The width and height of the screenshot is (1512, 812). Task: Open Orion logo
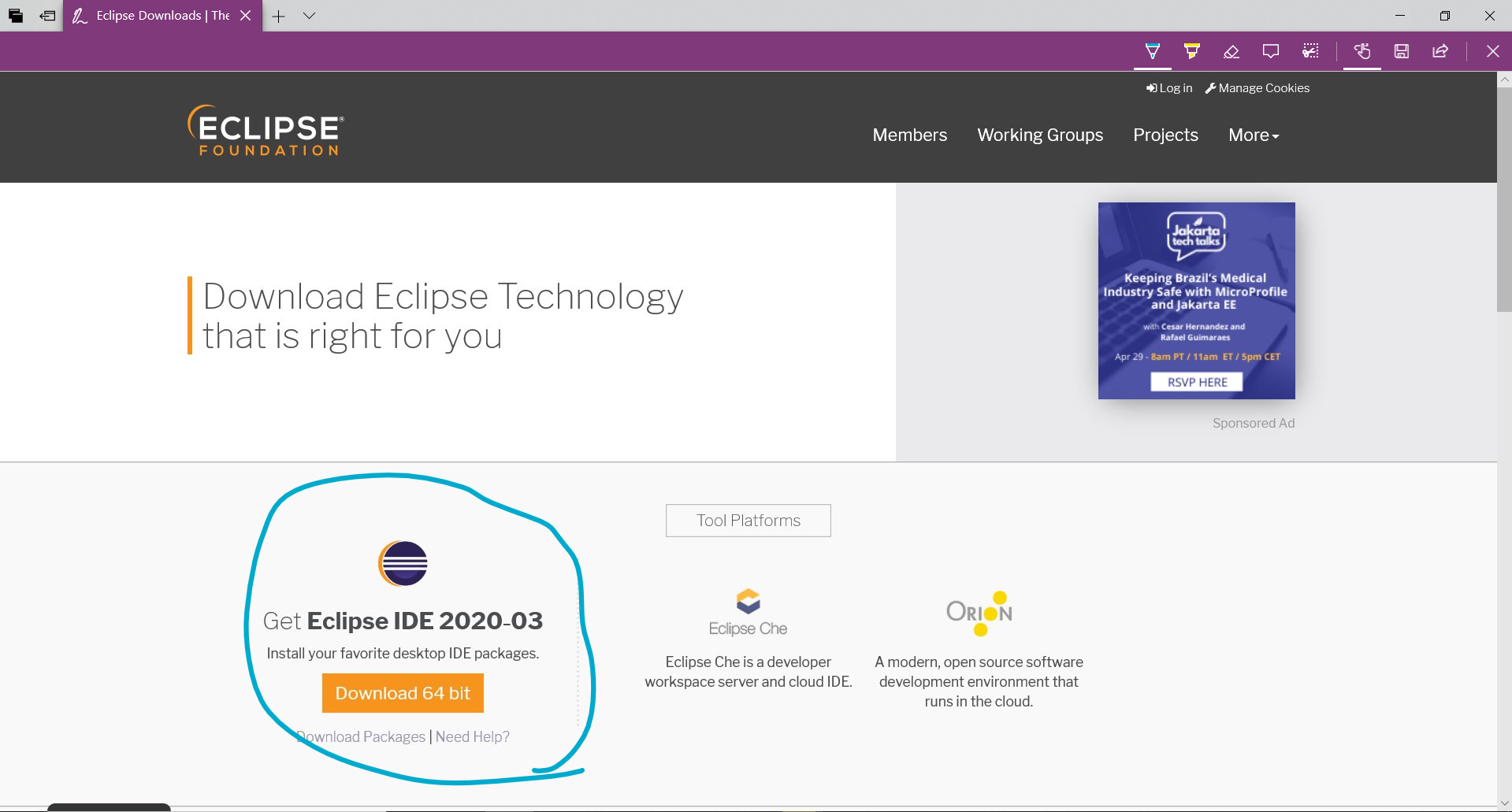pos(979,613)
